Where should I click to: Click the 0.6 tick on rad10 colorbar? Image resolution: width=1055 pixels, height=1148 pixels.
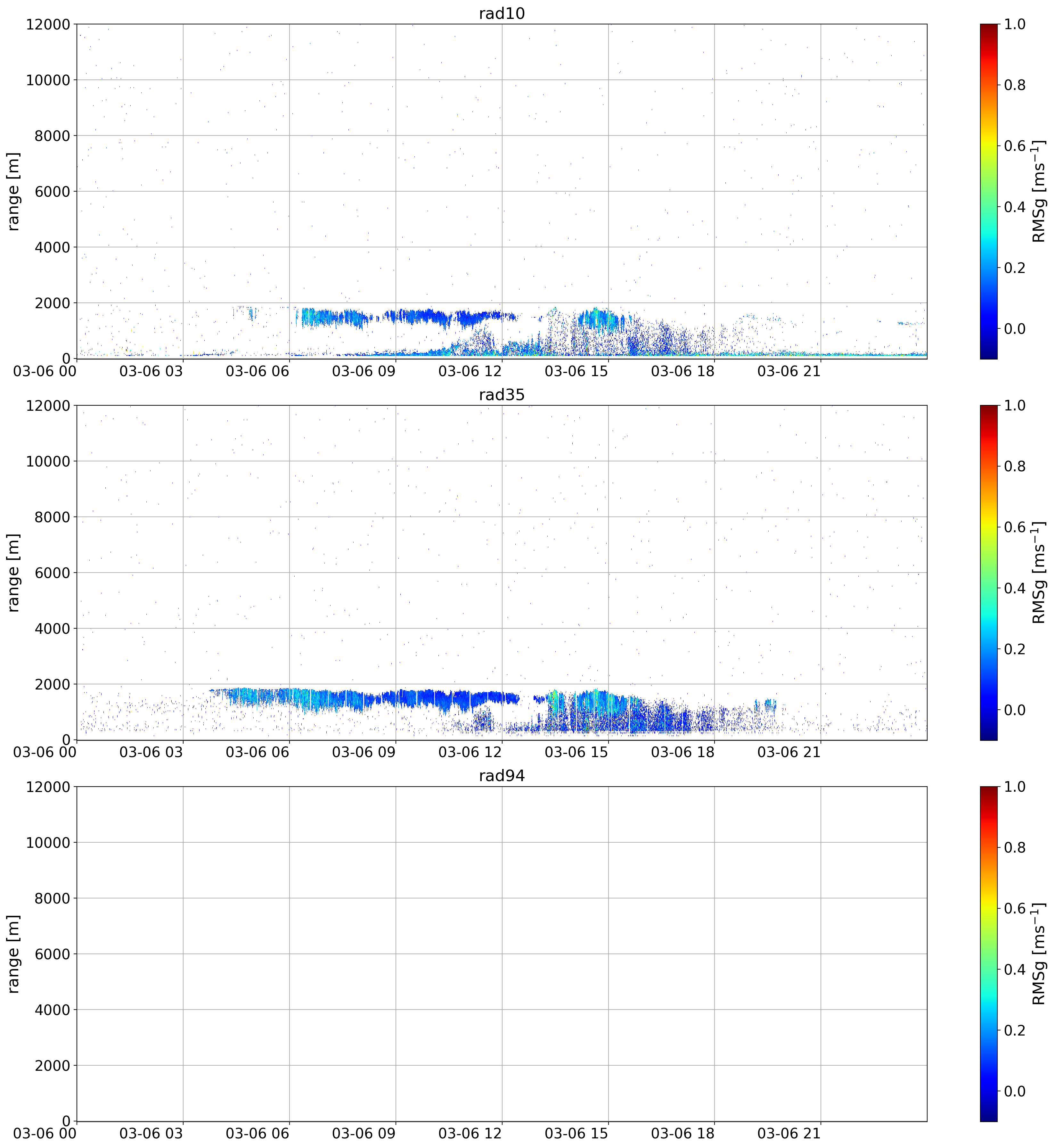1015,146
